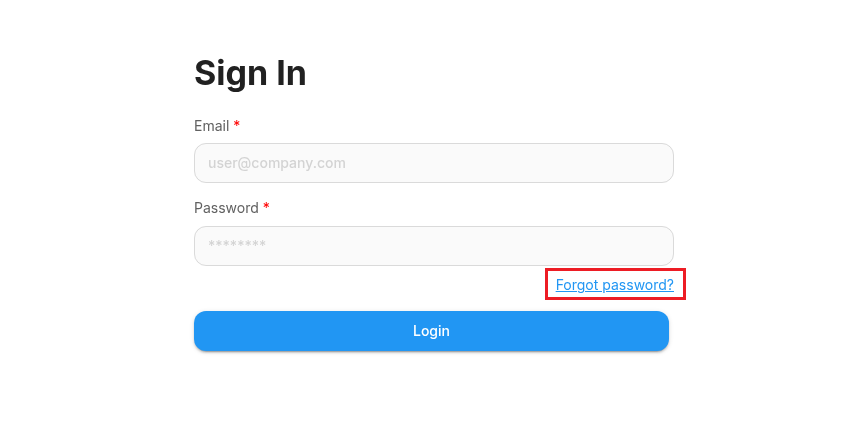The width and height of the screenshot is (842, 429).
Task: Submit the form using Login
Action: click(431, 331)
